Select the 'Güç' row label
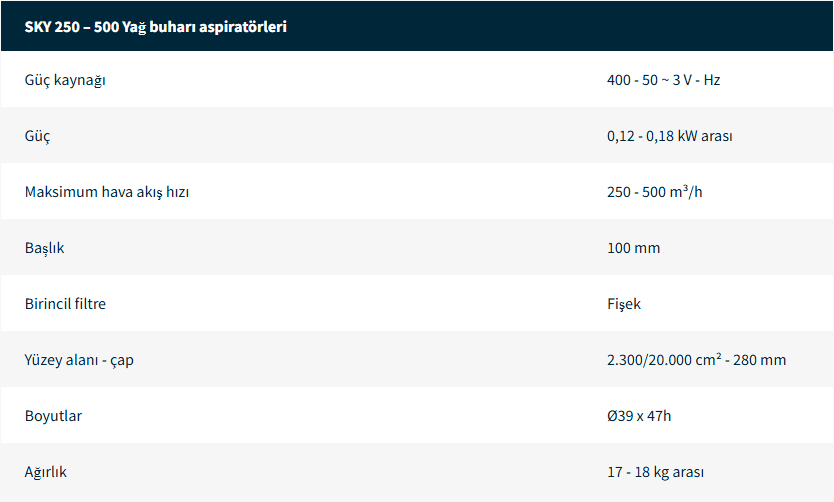 tap(37, 136)
